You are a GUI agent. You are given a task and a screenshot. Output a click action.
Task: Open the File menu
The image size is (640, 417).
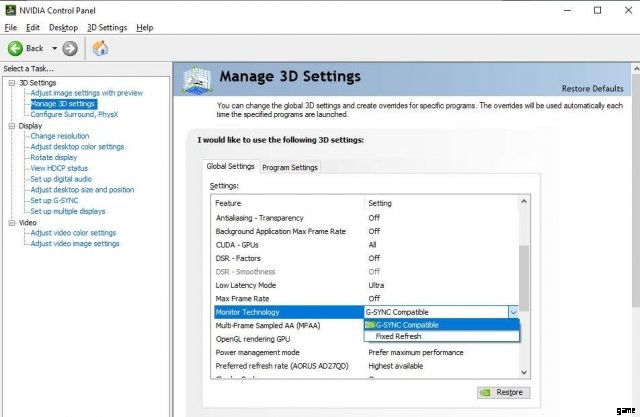coord(11,27)
